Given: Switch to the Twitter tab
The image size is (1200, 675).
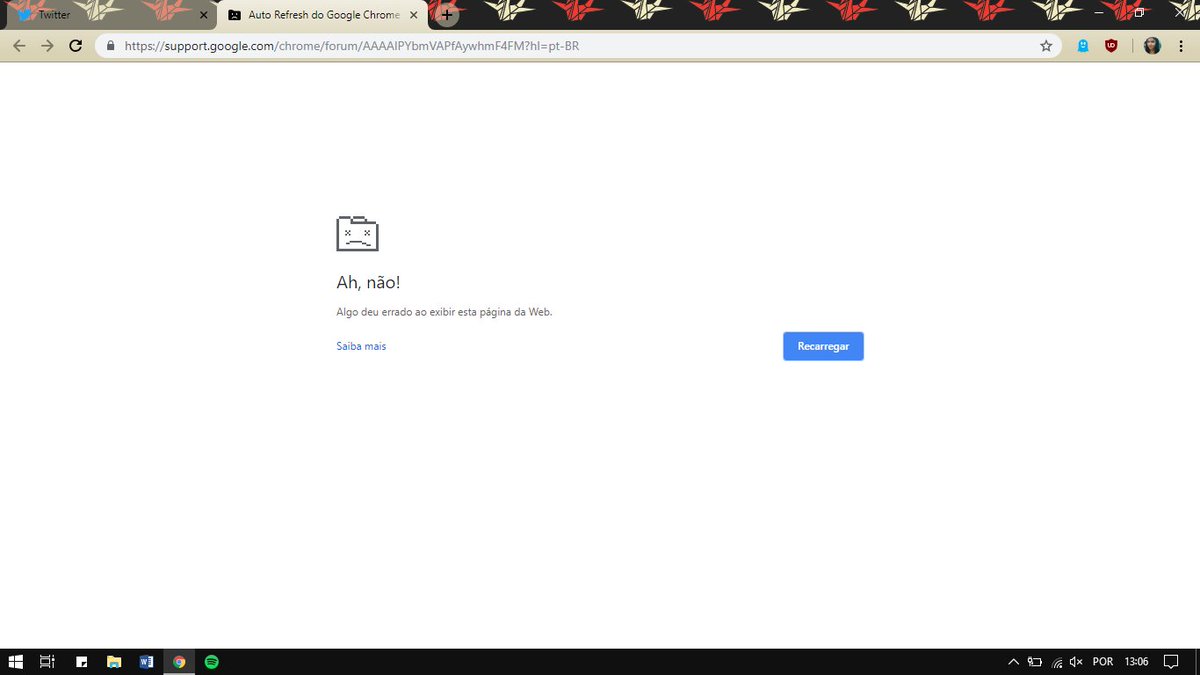Looking at the screenshot, I should [x=110, y=15].
